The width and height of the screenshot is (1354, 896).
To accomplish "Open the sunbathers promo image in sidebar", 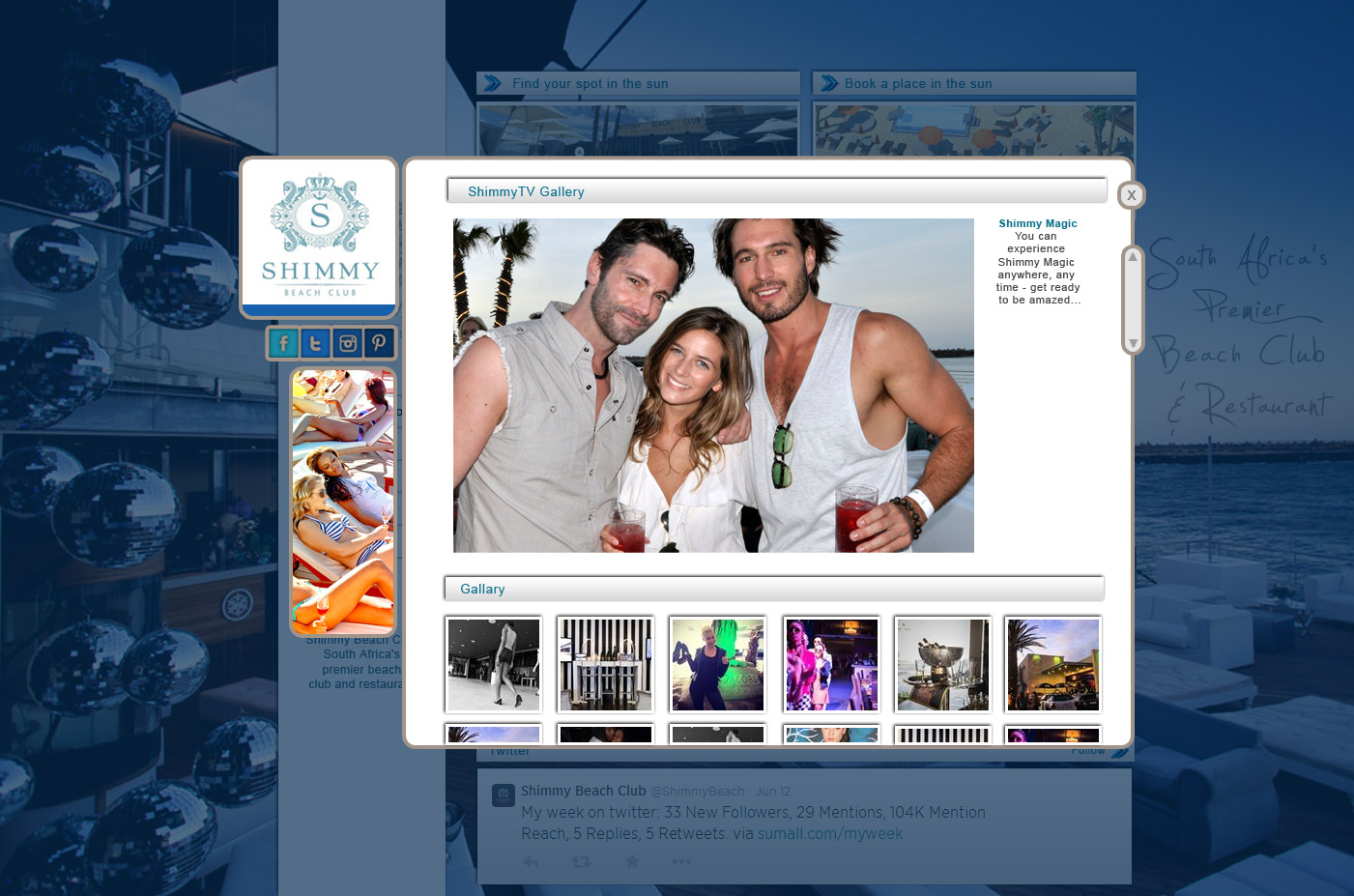I will (x=343, y=502).
